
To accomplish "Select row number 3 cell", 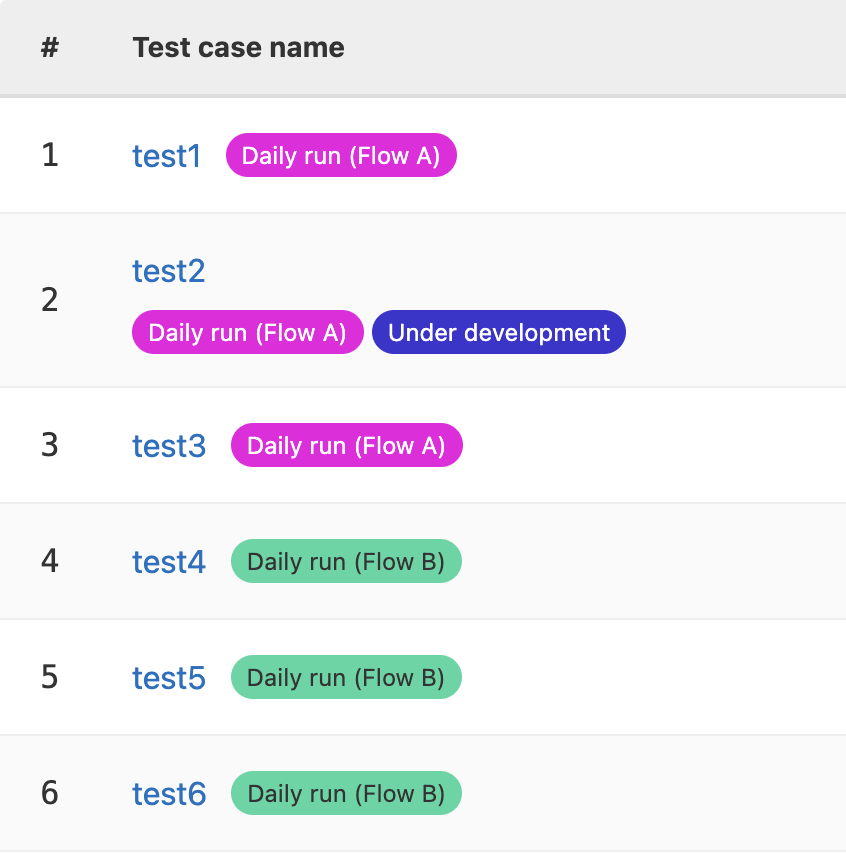I will pos(50,445).
